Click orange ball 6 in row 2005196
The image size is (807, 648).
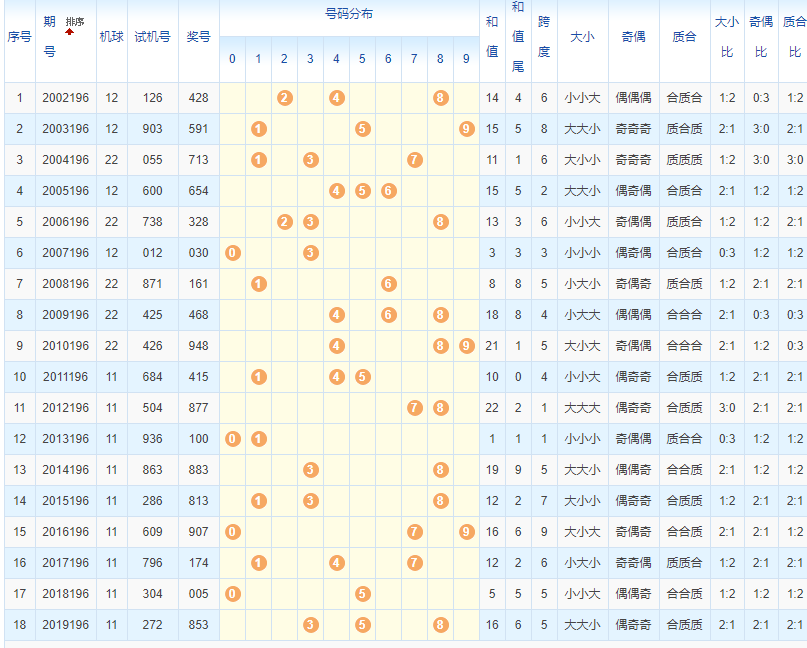coord(388,191)
